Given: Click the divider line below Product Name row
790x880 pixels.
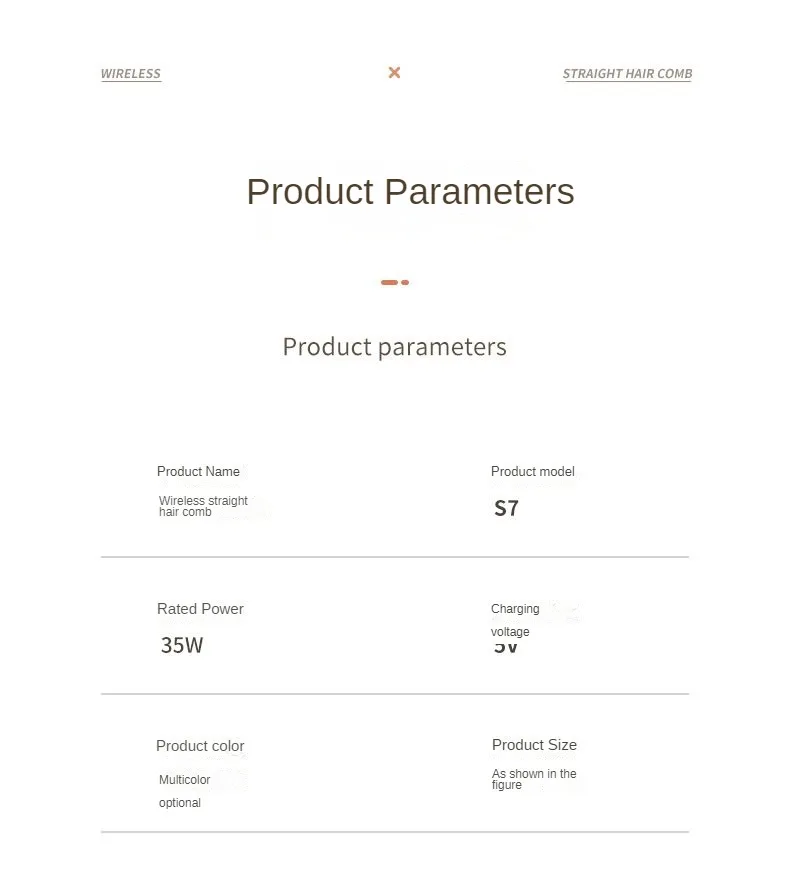Looking at the screenshot, I should [394, 557].
